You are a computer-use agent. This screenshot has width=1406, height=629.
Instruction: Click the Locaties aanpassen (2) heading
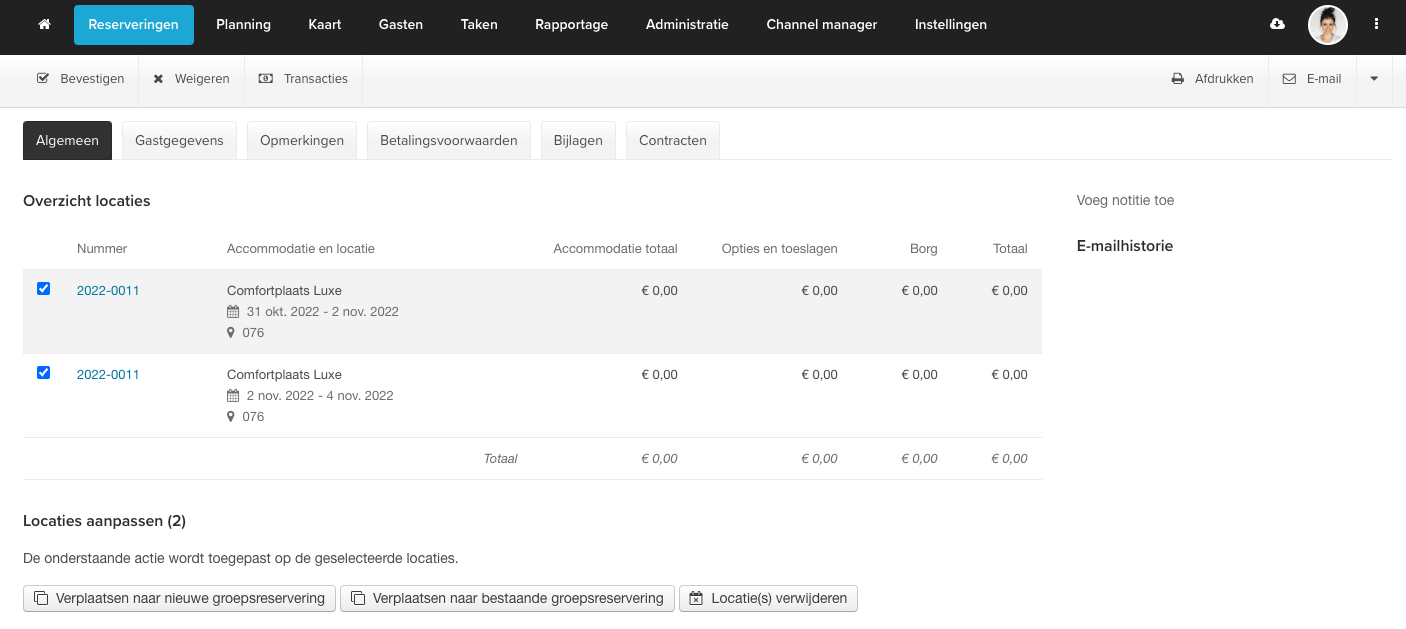pos(104,521)
